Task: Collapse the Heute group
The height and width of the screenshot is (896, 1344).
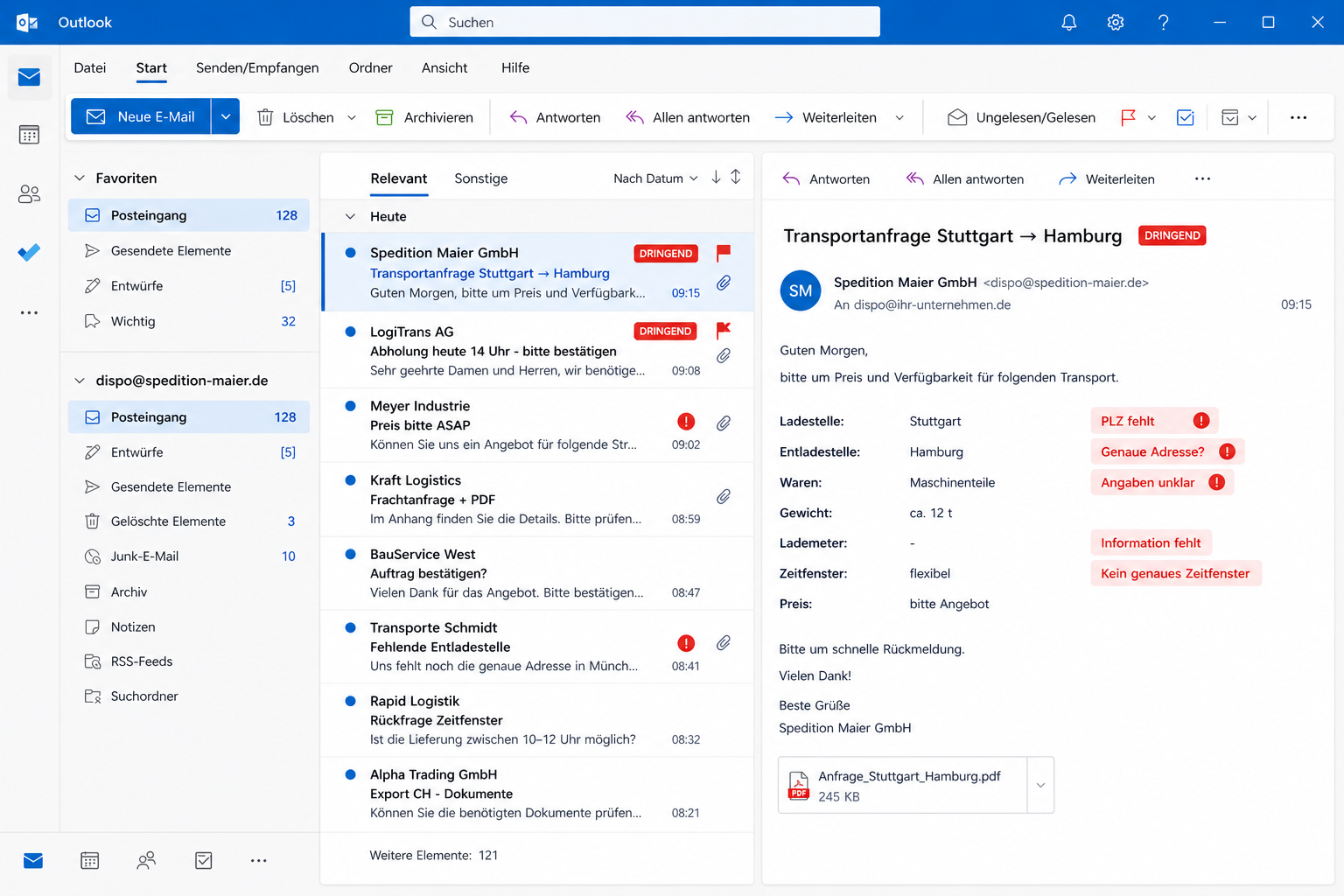Action: point(350,216)
